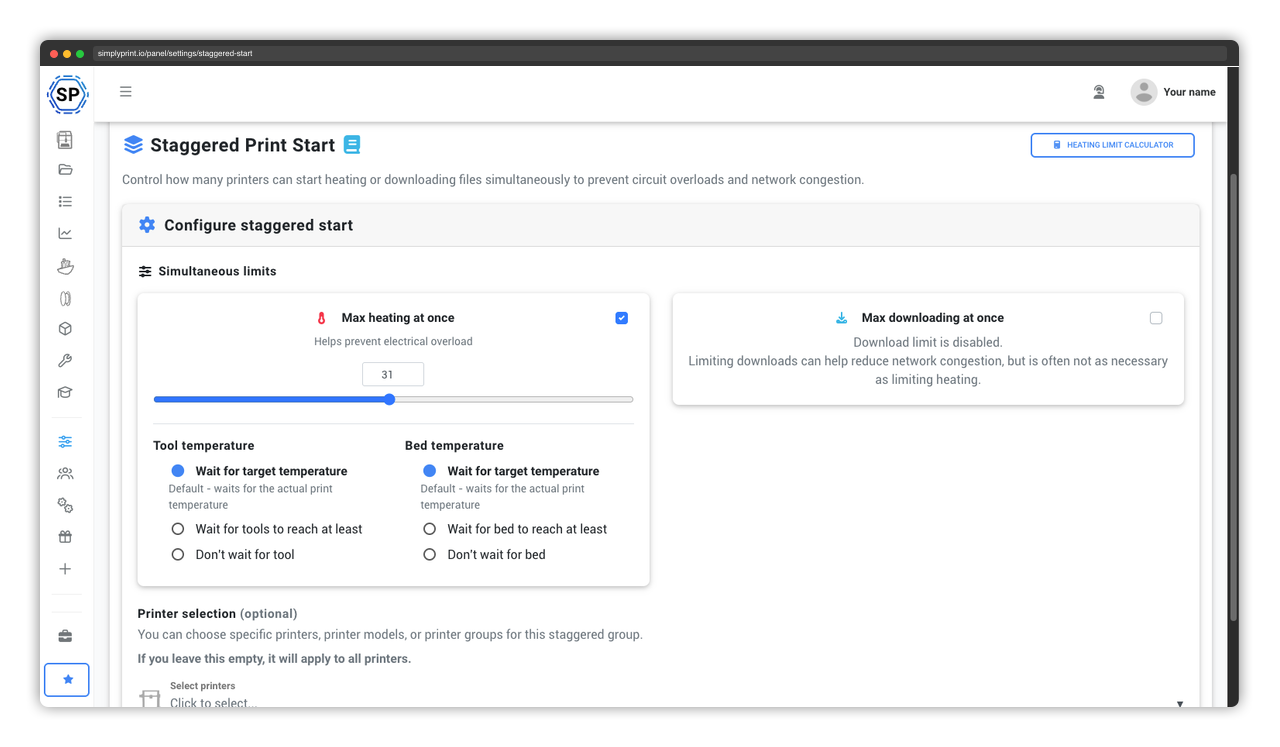
Task: Open the filament spool icon in sidebar
Action: pyautogui.click(x=65, y=298)
